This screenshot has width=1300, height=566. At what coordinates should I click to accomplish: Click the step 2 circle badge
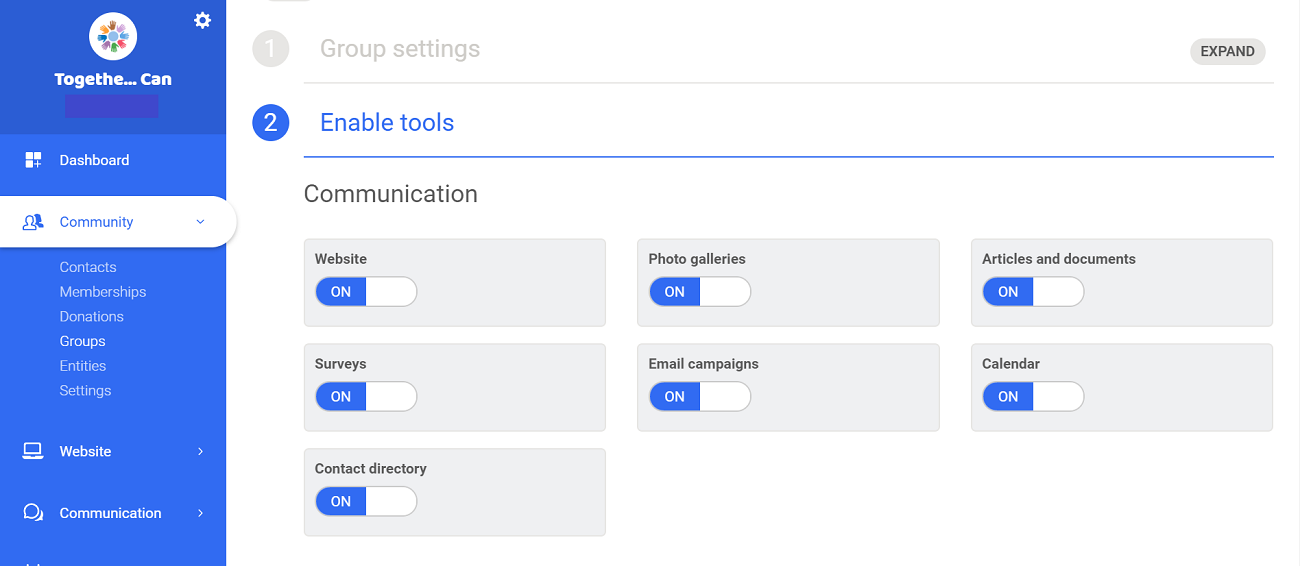(270, 123)
